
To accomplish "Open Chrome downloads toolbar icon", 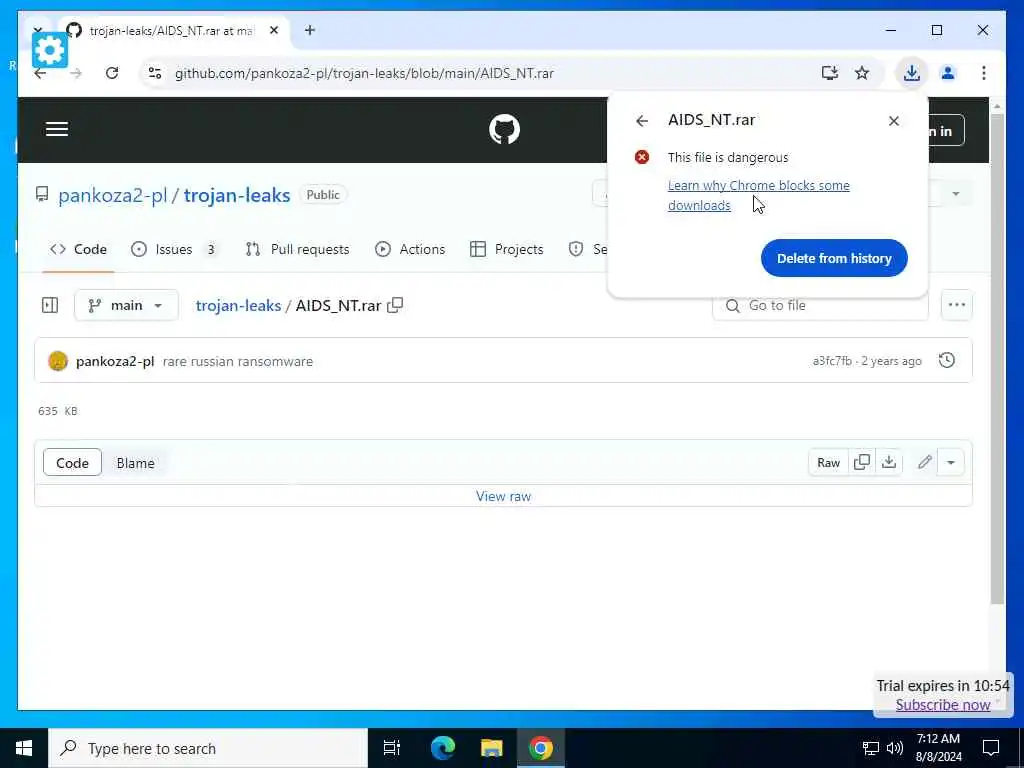I will pyautogui.click(x=912, y=73).
